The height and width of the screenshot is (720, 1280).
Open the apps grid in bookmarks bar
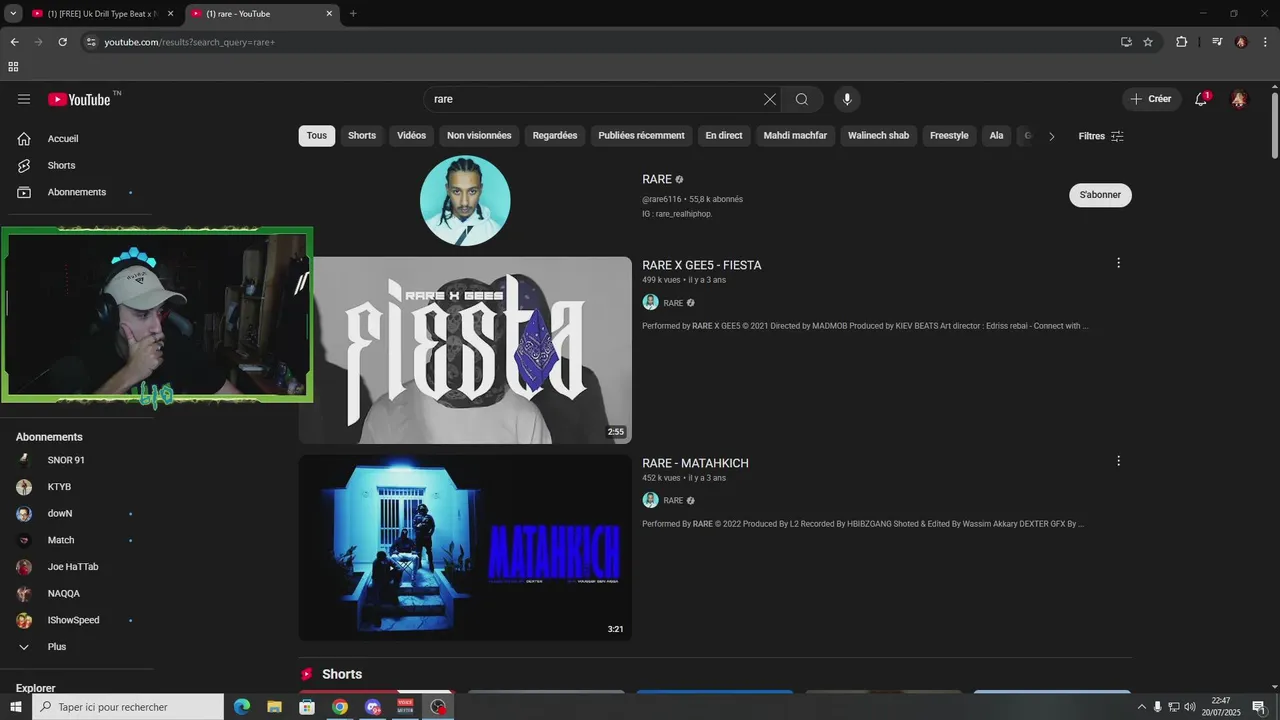13,67
